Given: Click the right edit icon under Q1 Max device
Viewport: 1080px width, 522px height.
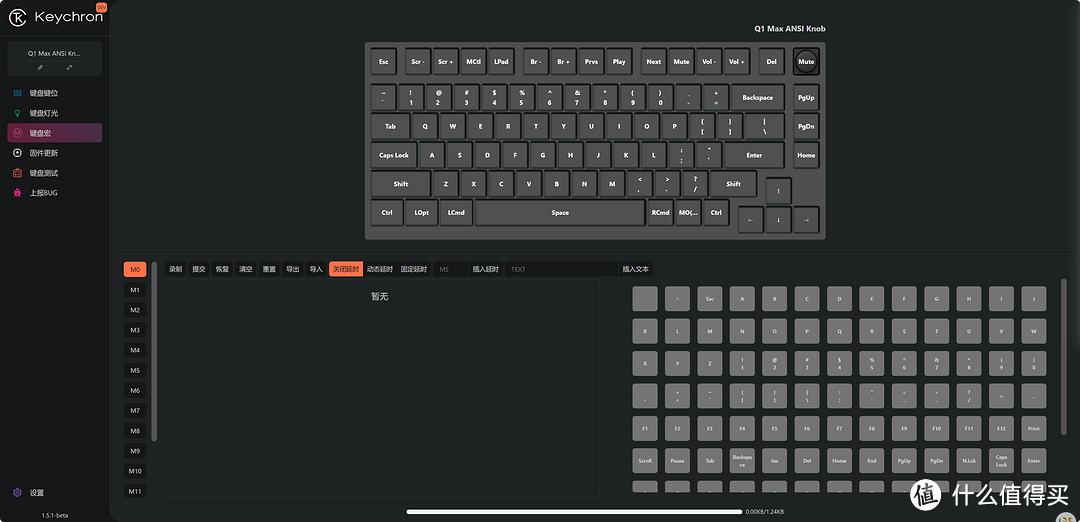Looking at the screenshot, I should 70,67.
